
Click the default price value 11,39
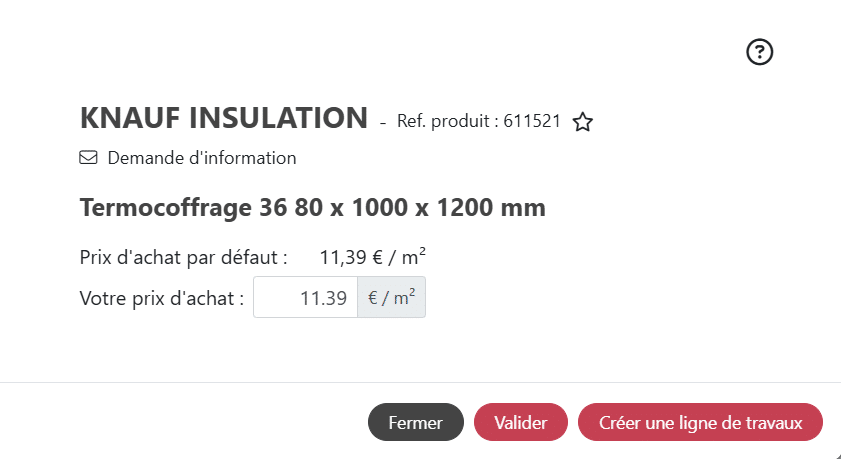343,257
